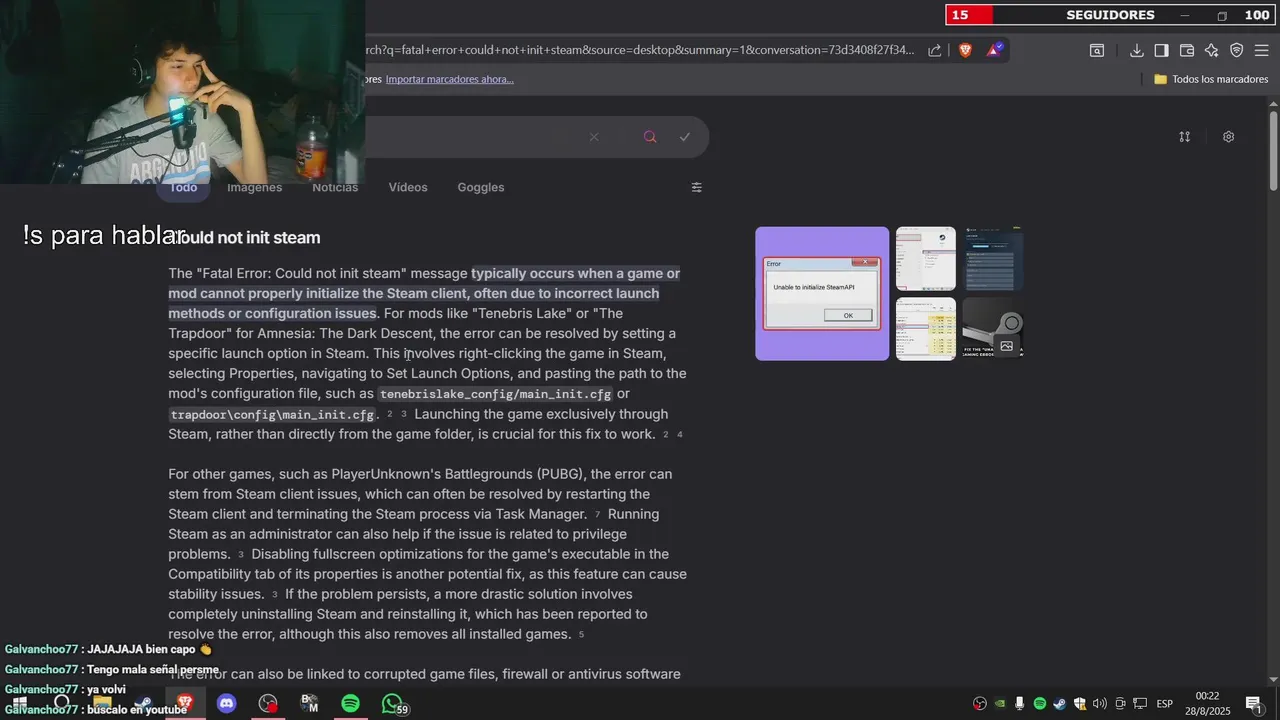Screen dimensions: 1280x720
Task: Open Windows Security tray icon
Action: (x=1080, y=704)
